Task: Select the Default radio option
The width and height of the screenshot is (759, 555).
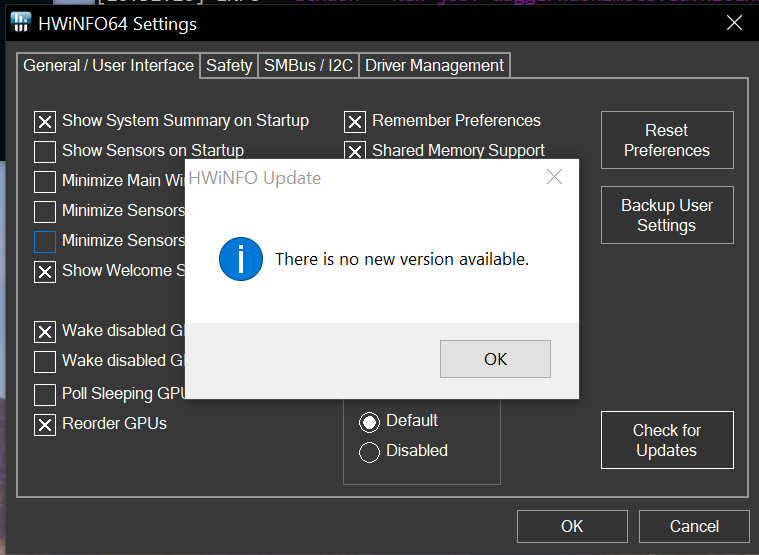Action: (x=369, y=422)
